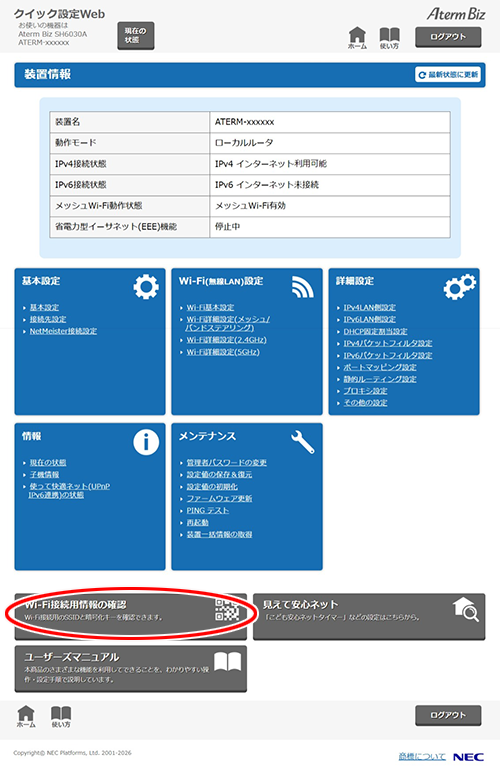500x767 pixels.
Task: Open 設定値の保存&復元 link
Action: click(219, 474)
